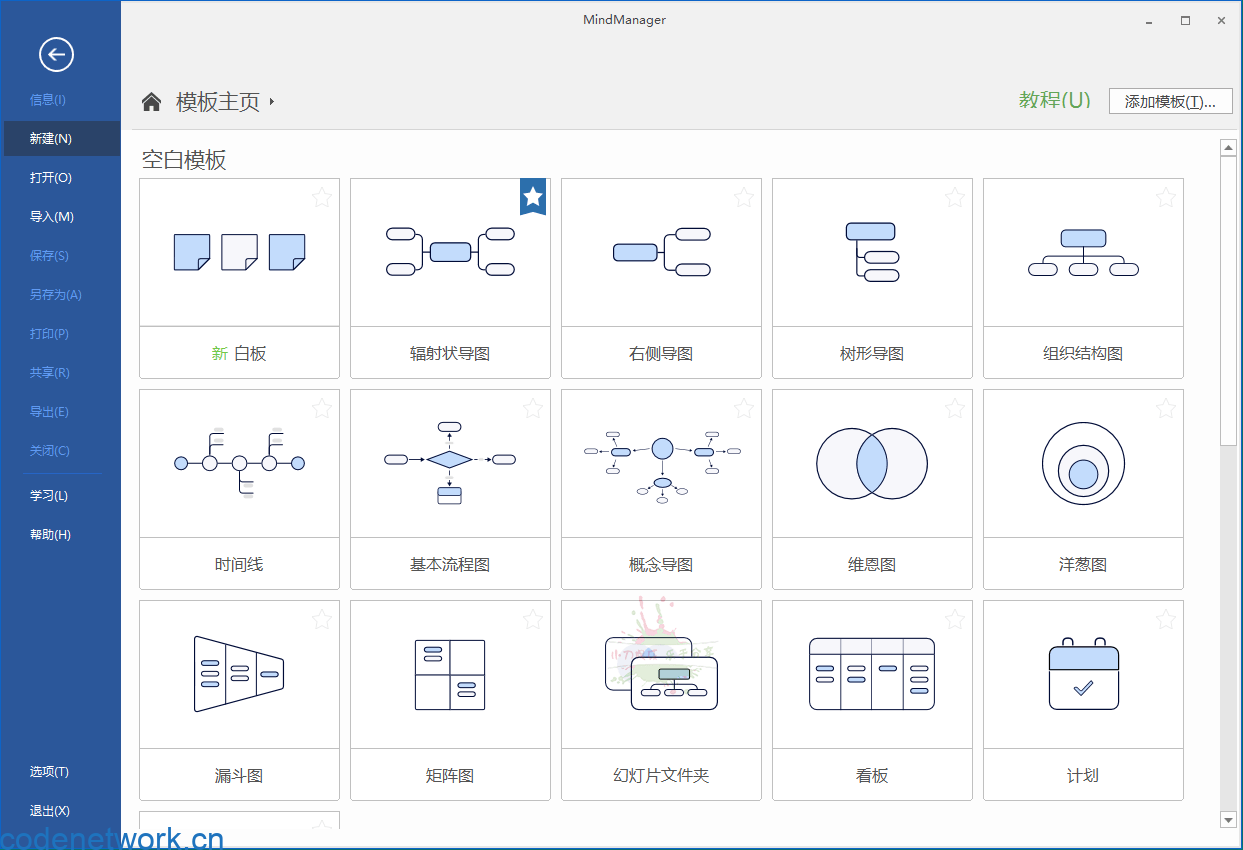
Task: Toggle the star on the 时间线 template
Action: [x=322, y=409]
